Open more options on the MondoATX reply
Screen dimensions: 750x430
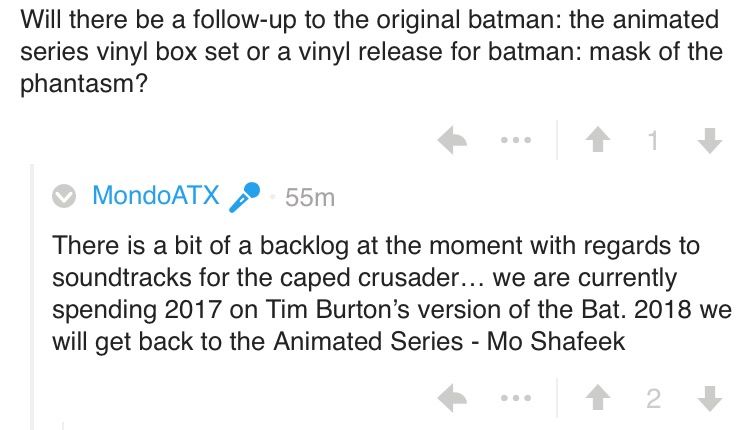[x=514, y=399]
